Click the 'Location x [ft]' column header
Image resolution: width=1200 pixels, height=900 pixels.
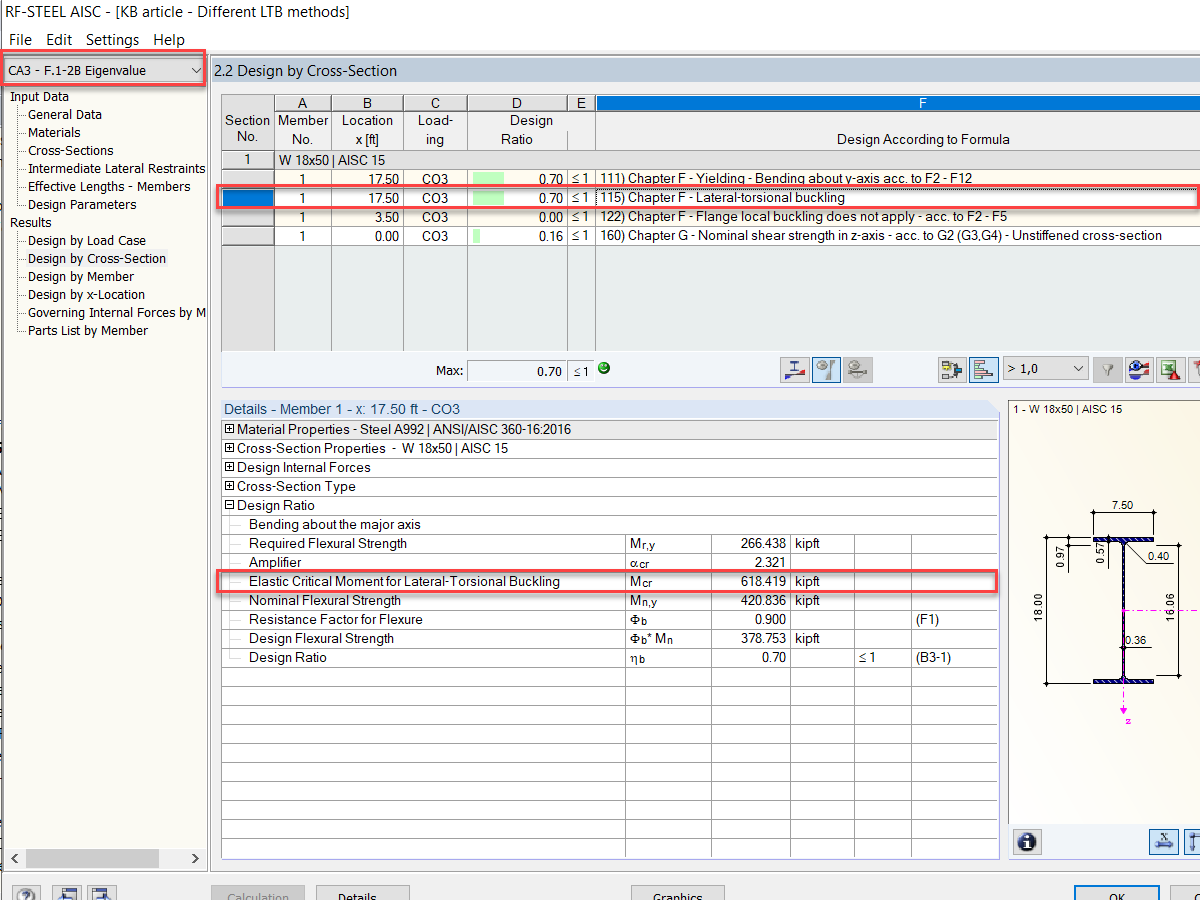coord(367,130)
